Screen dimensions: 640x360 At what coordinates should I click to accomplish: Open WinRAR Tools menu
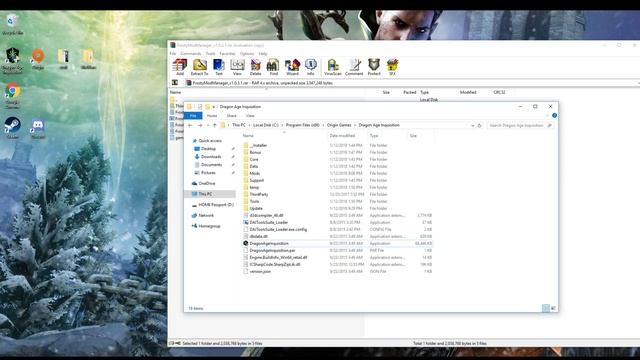coord(210,54)
